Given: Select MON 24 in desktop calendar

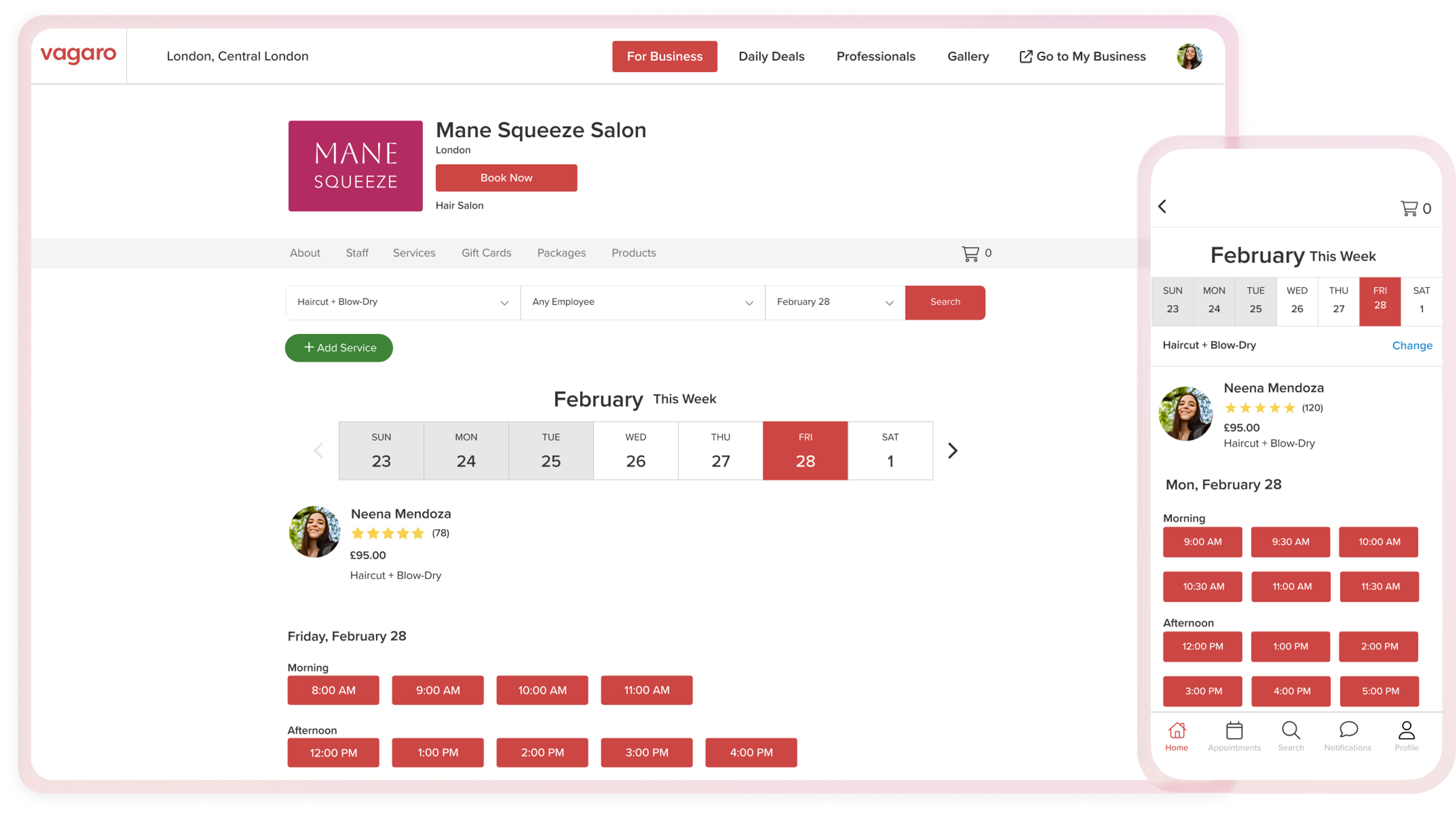Looking at the screenshot, I should tap(466, 450).
